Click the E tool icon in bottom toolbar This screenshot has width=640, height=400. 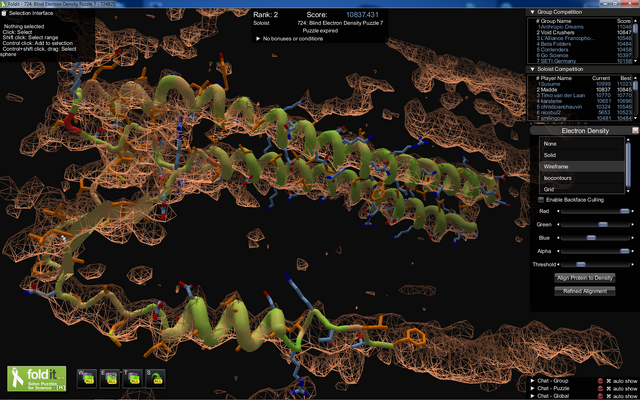110,379
